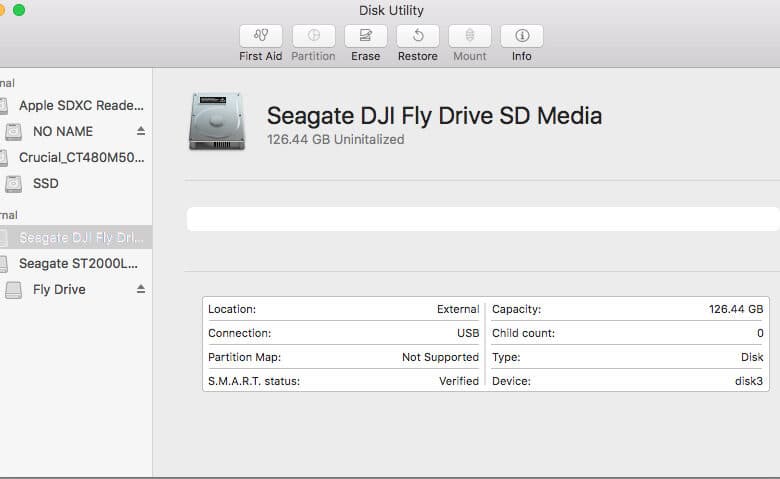The width and height of the screenshot is (780, 479).
Task: Open the Erase disk tool
Action: (x=366, y=36)
